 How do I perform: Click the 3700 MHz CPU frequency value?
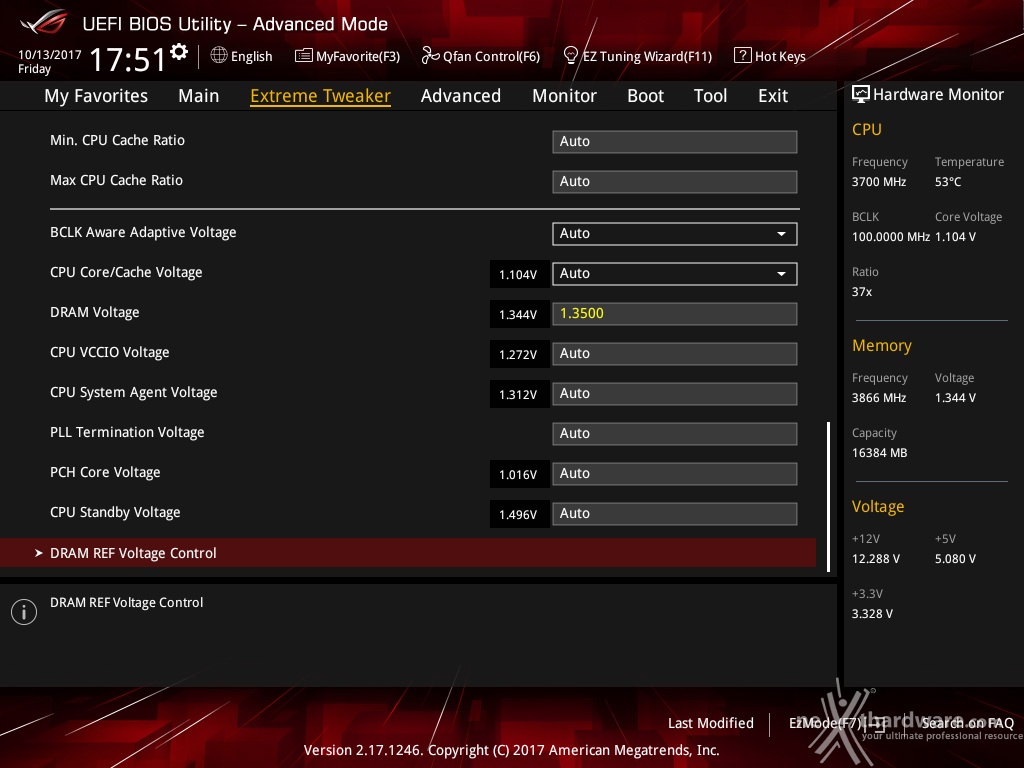(879, 182)
